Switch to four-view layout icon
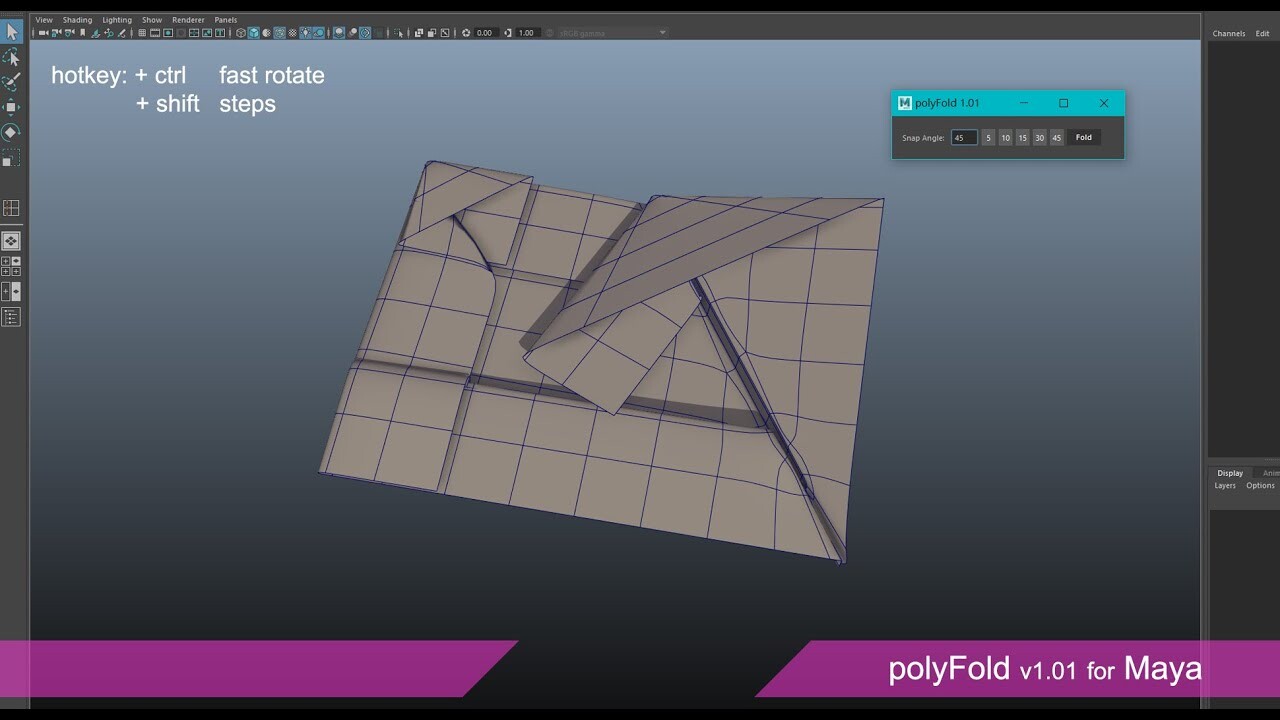This screenshot has width=1280, height=720. click(13, 209)
